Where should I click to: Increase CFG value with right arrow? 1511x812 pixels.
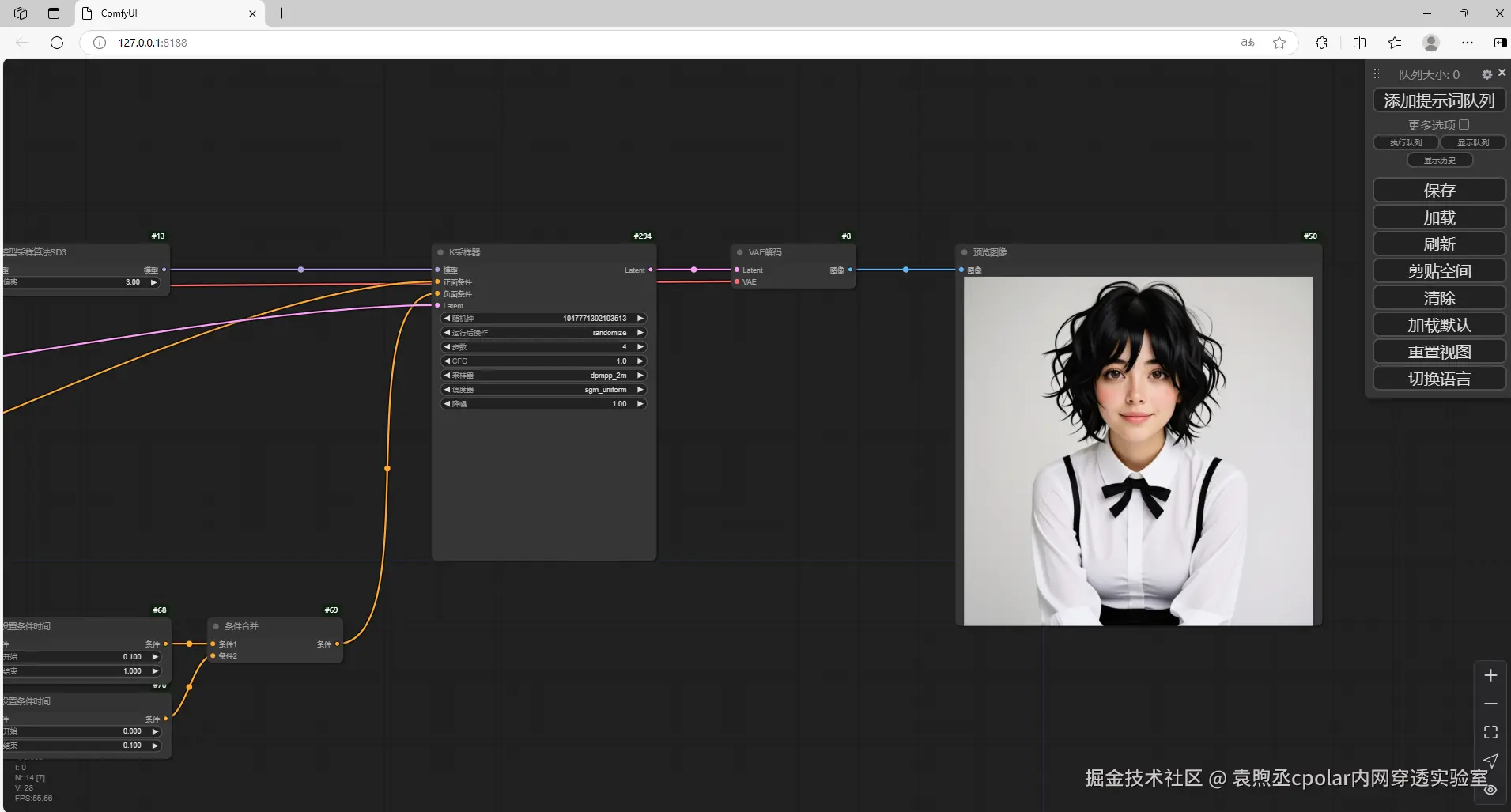coord(640,361)
